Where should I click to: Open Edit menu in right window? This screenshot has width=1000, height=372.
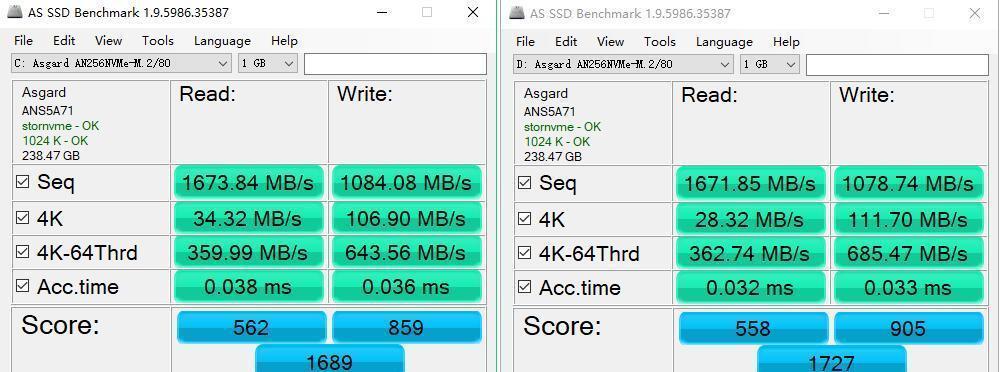click(566, 41)
